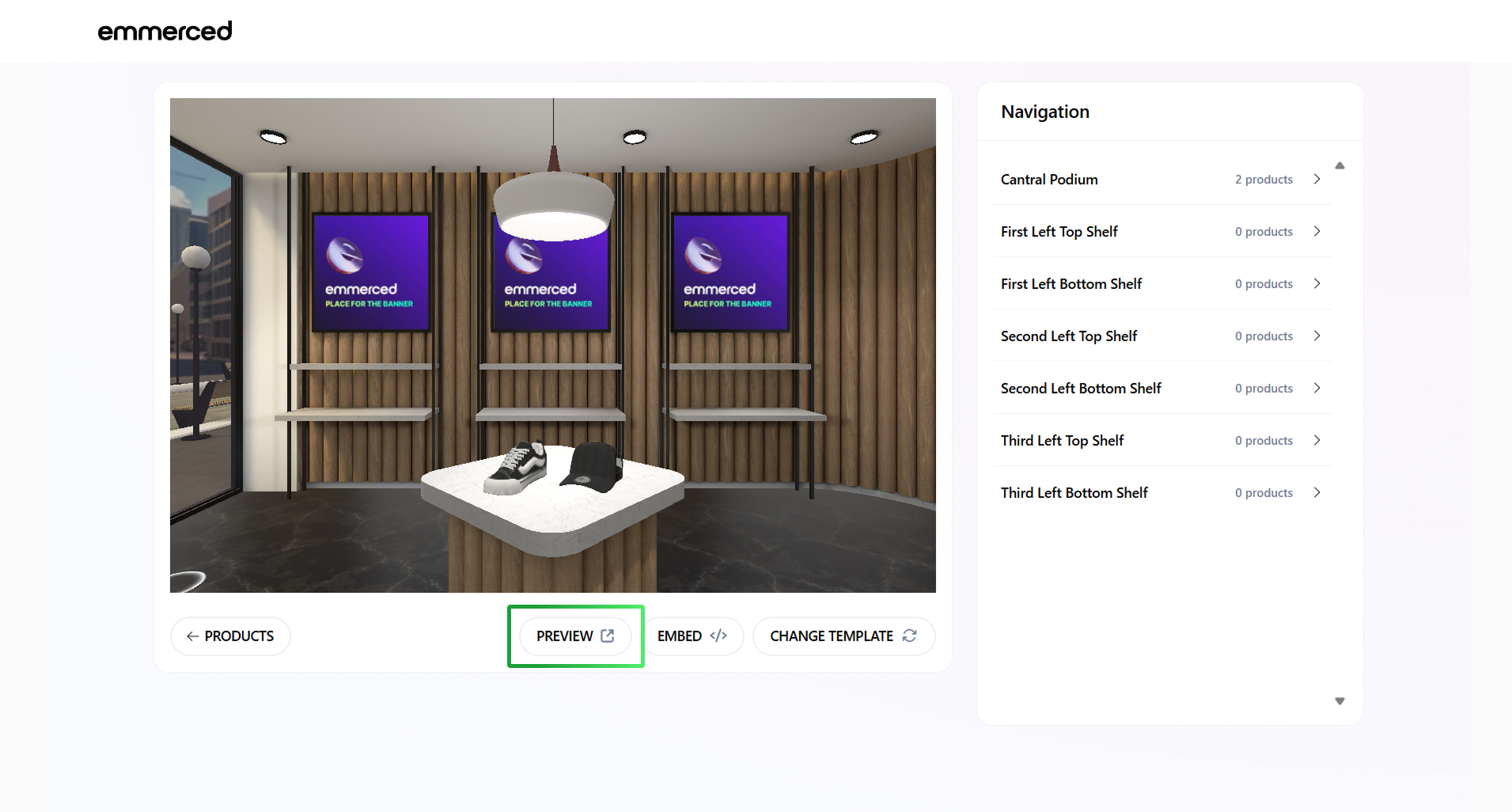Open First Left Bottom Shelf entry
1512x812 pixels.
[x=1162, y=283]
